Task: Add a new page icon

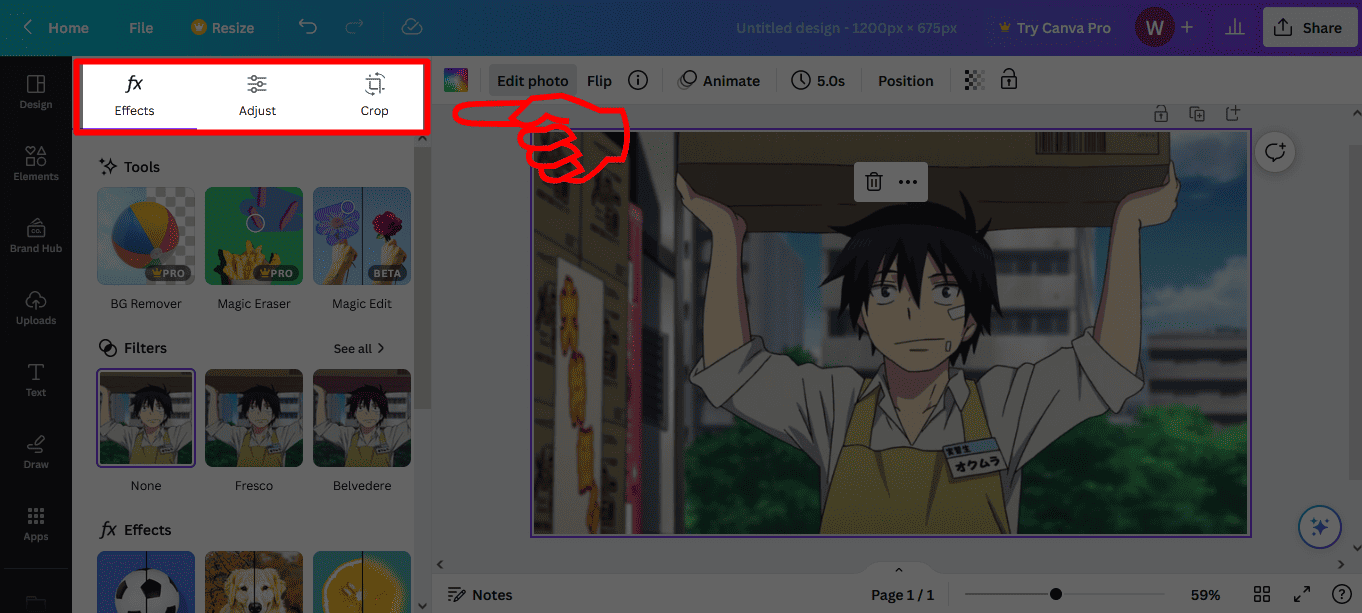Action: tap(1233, 113)
